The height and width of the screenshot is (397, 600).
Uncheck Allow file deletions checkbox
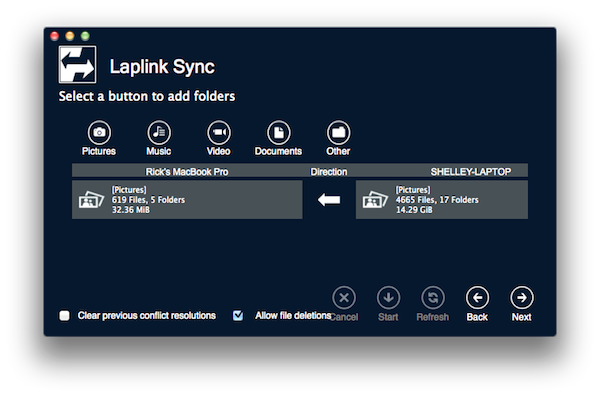point(238,315)
